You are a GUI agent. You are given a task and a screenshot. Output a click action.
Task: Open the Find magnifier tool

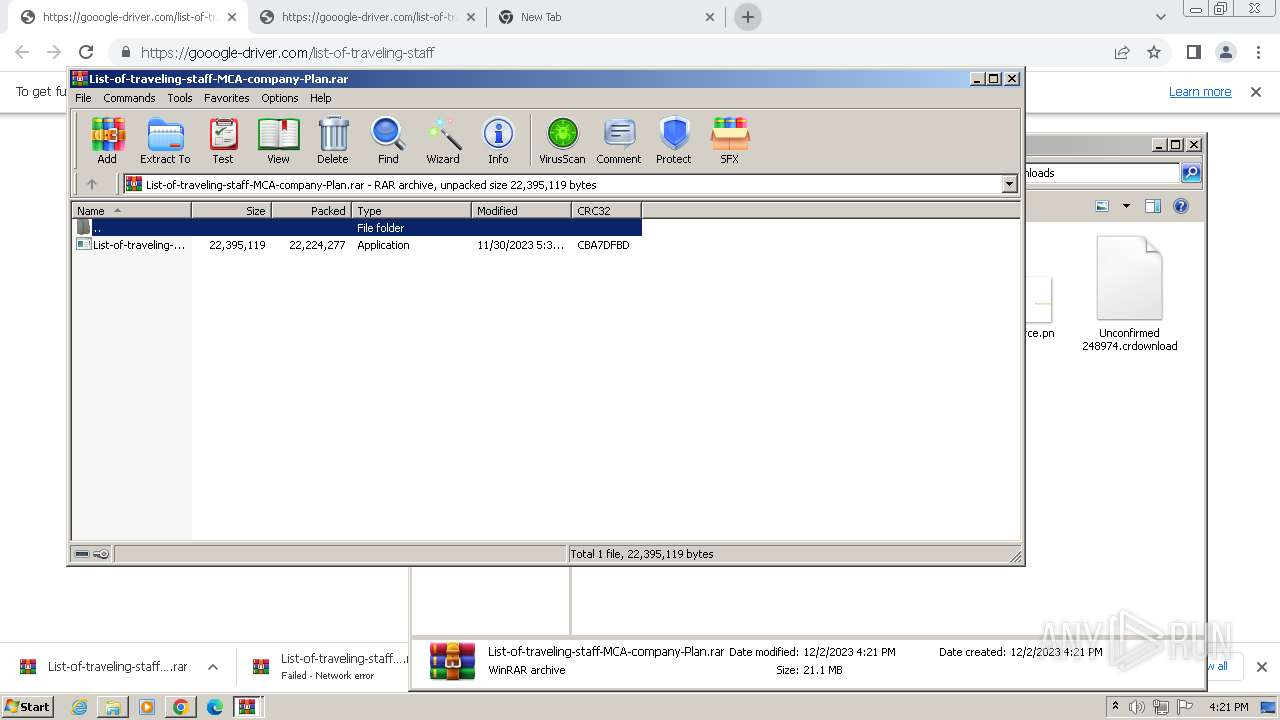coord(388,140)
